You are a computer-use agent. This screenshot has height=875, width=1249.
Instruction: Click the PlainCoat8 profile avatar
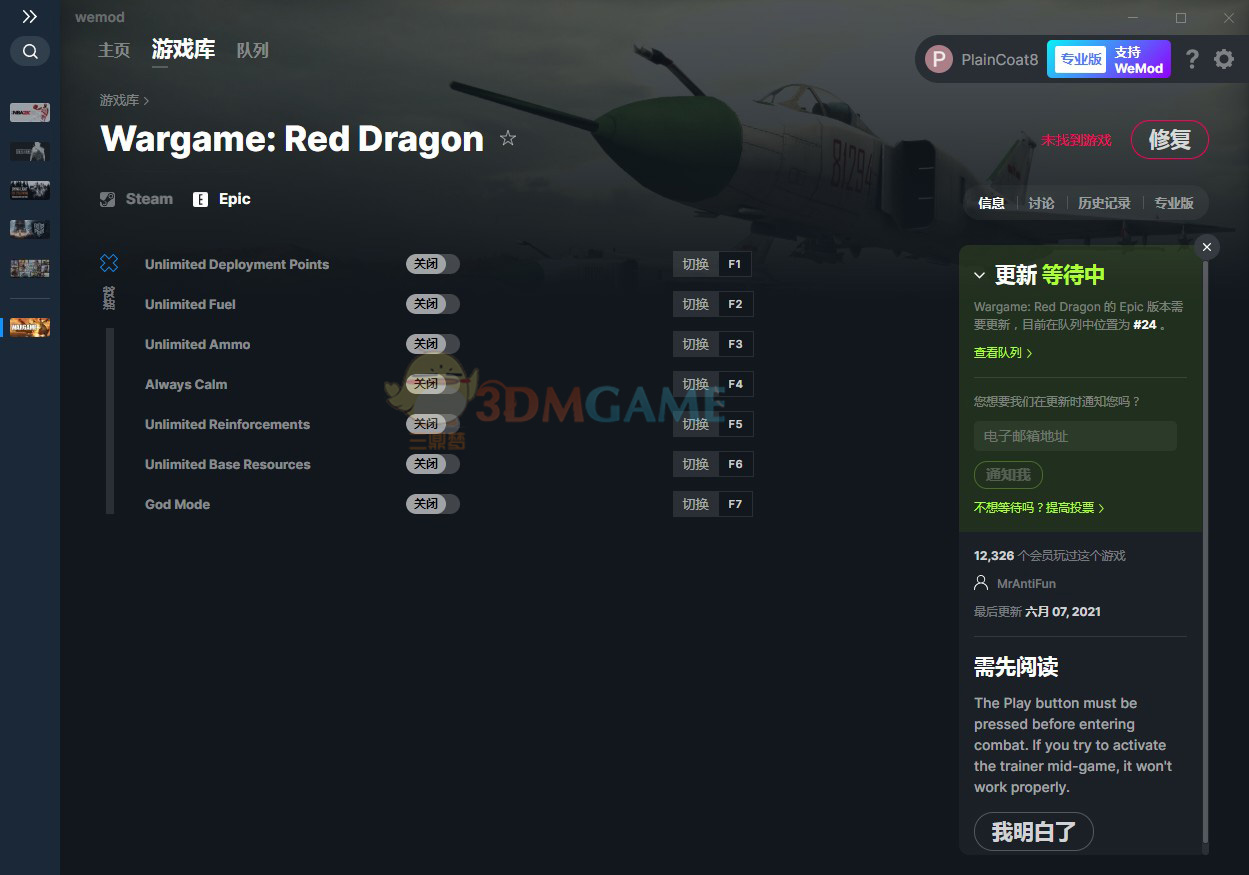pos(938,59)
